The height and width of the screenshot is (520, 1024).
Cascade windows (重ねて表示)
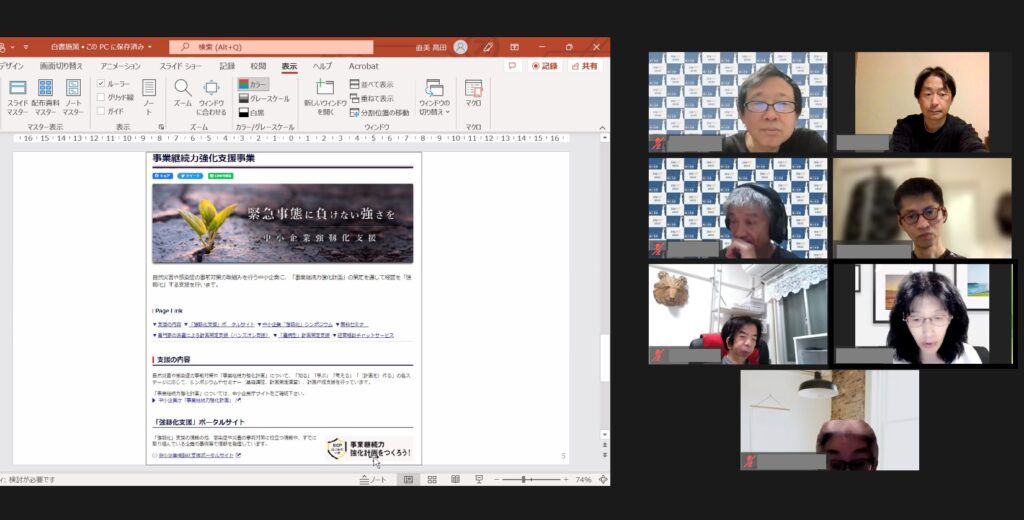tap(372, 99)
